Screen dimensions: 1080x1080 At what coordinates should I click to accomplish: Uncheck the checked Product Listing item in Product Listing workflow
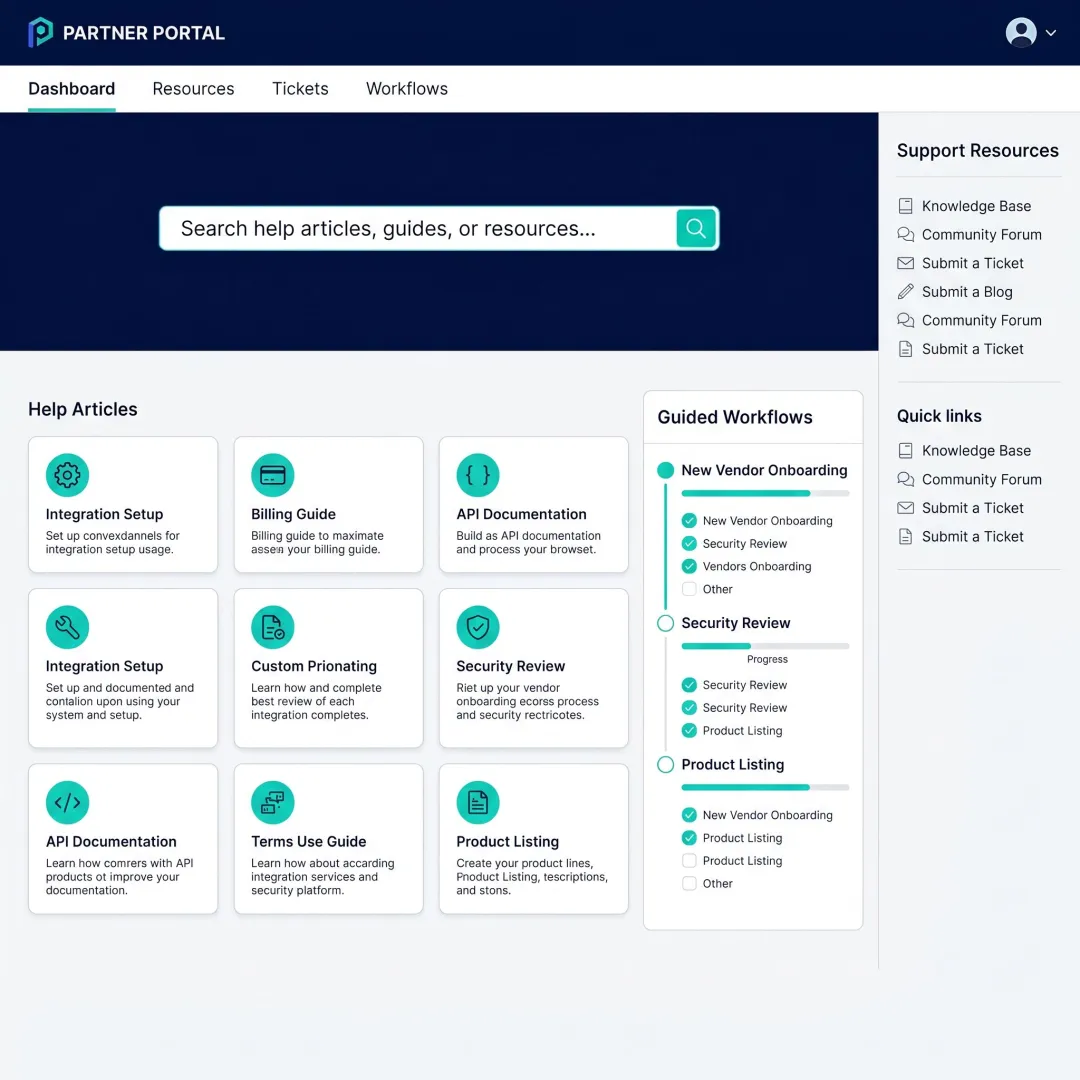click(x=689, y=838)
